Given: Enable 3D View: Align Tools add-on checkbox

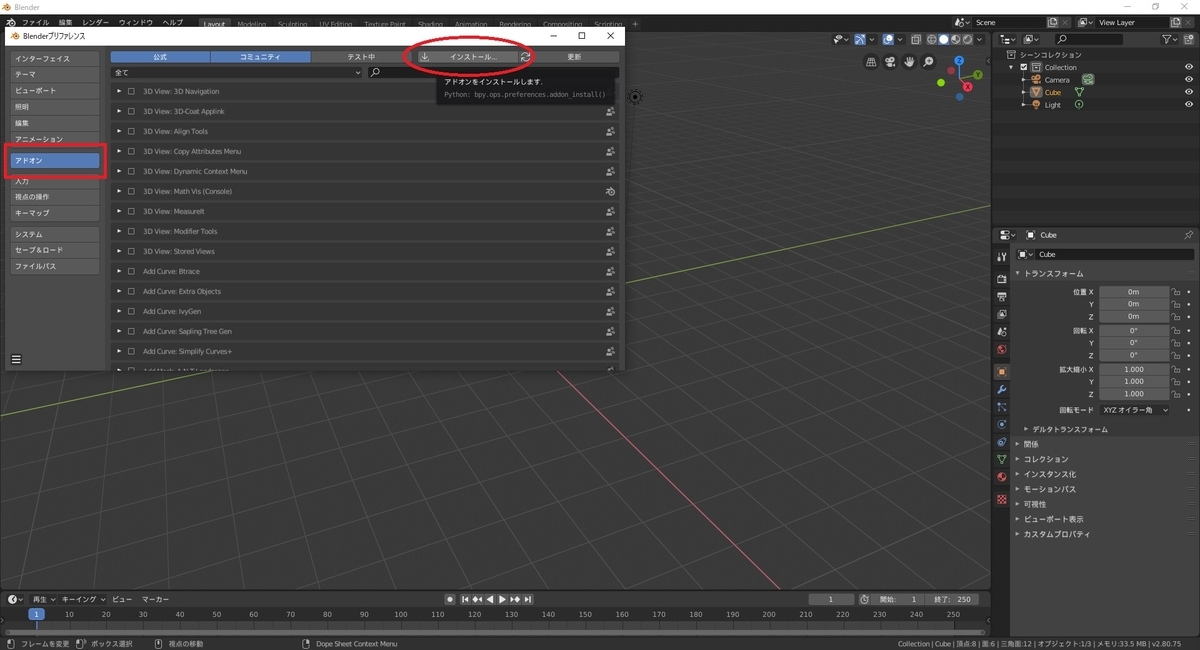Looking at the screenshot, I should tap(131, 131).
